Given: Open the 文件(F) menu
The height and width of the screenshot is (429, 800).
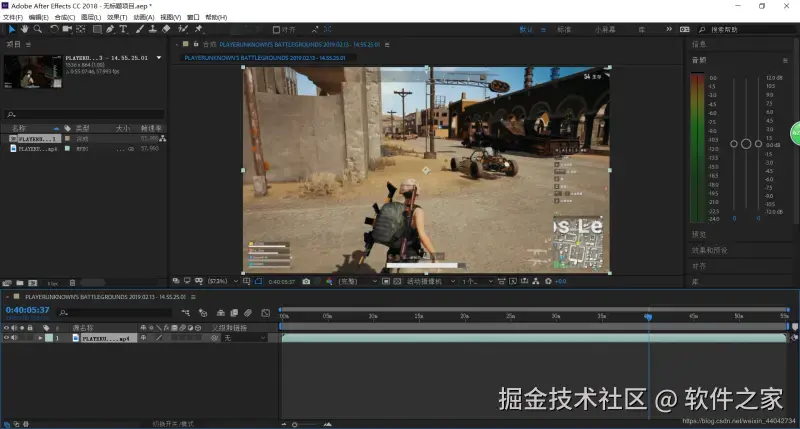Looking at the screenshot, I should pyautogui.click(x=13, y=17).
